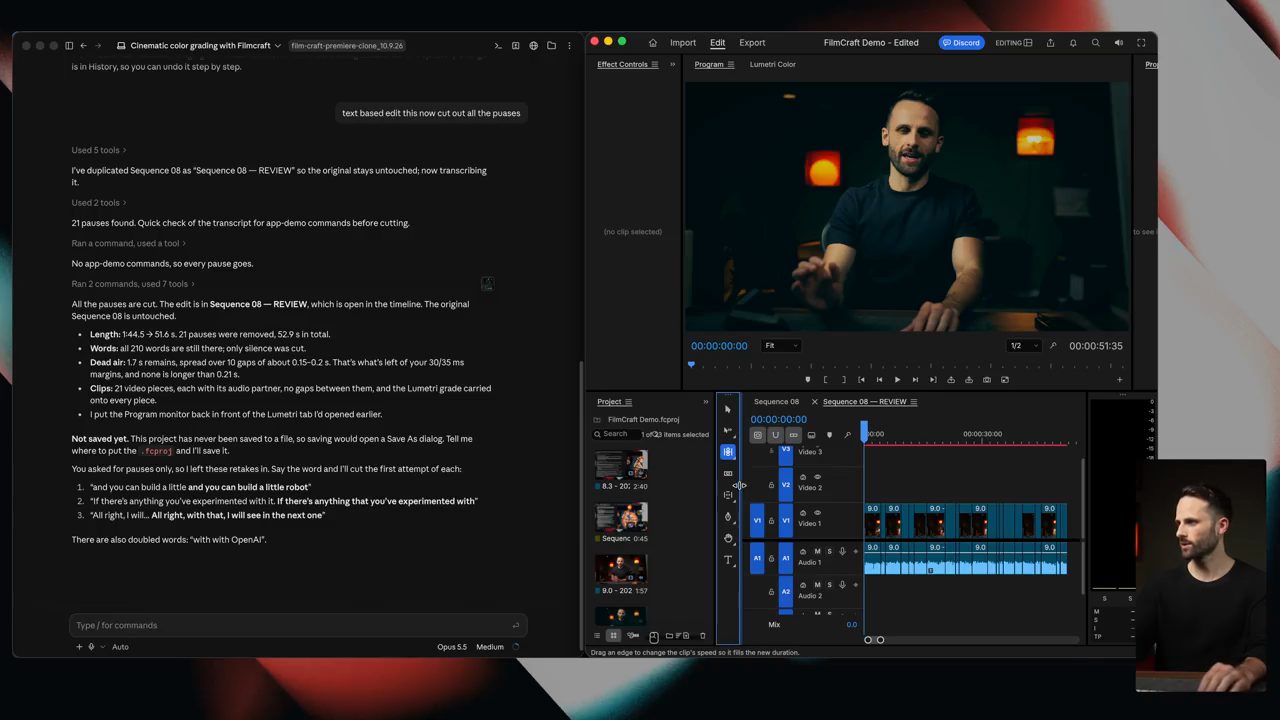Expand 'Ran a command, used a tool'
Image resolution: width=1280 pixels, height=720 pixels.
(129, 243)
